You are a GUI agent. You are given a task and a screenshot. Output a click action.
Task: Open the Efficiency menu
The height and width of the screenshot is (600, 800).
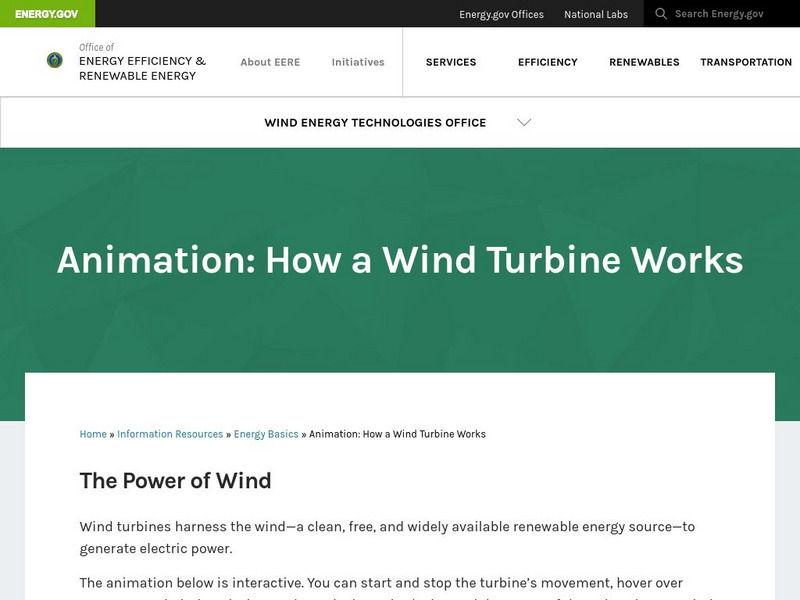pos(547,62)
